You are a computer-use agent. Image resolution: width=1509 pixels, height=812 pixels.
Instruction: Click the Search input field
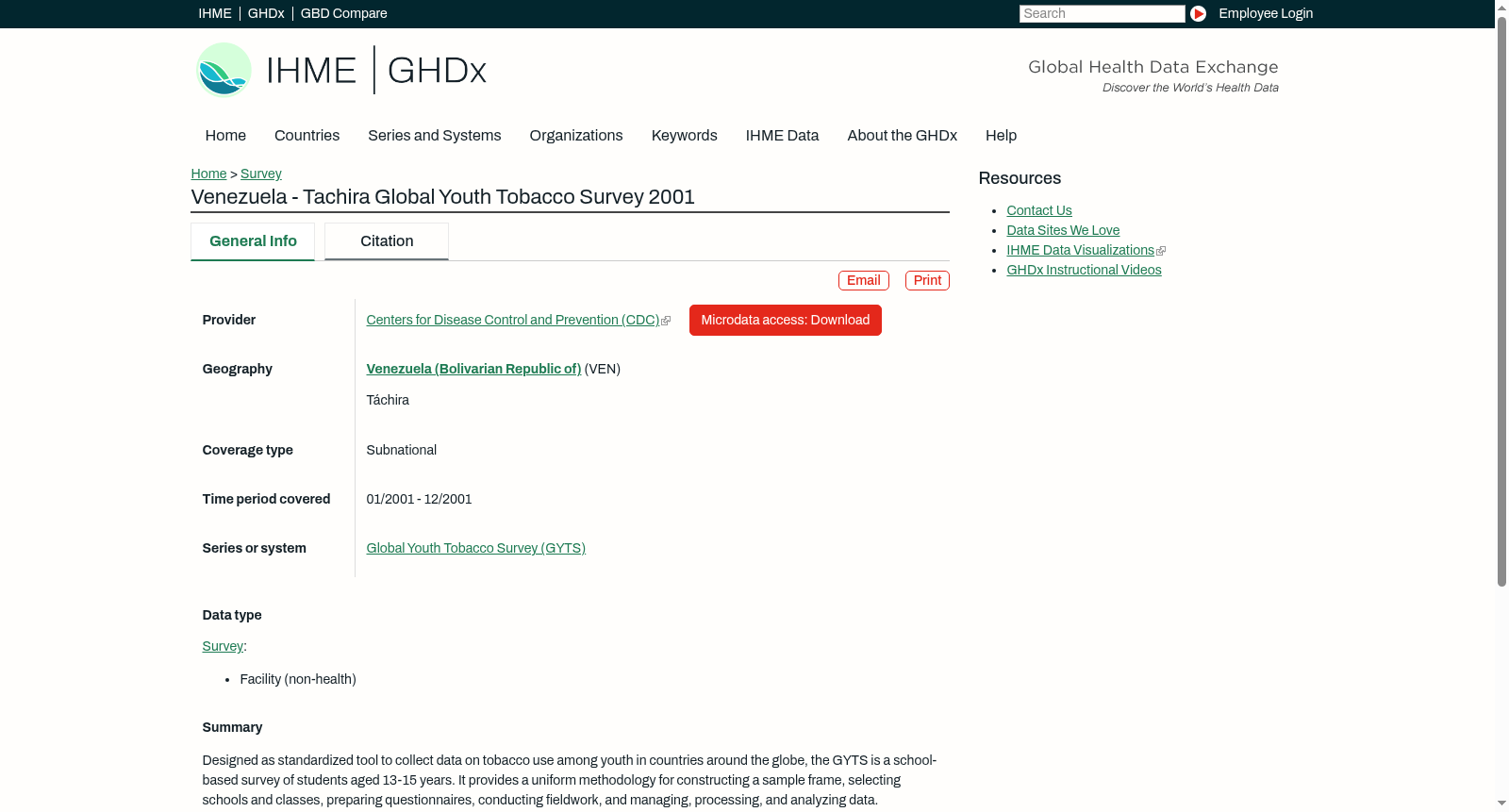(x=1102, y=13)
